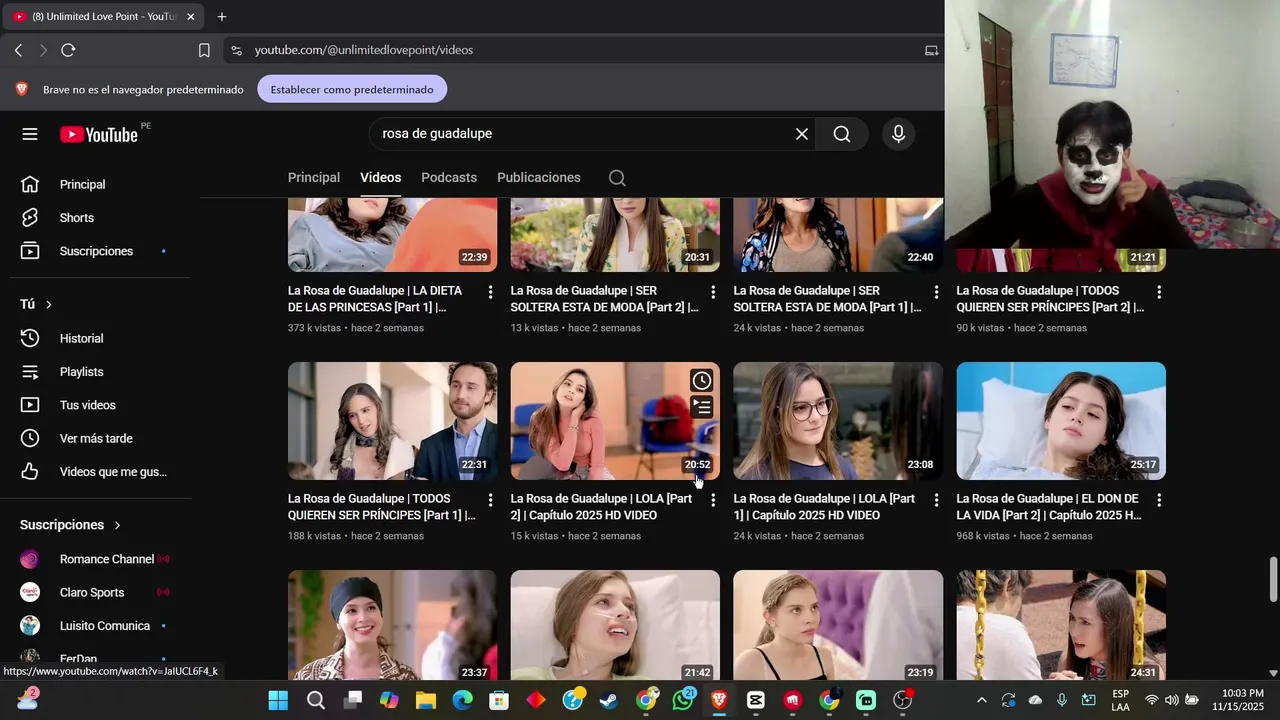Open volume control in system tray
The width and height of the screenshot is (1280, 720).
(1171, 700)
